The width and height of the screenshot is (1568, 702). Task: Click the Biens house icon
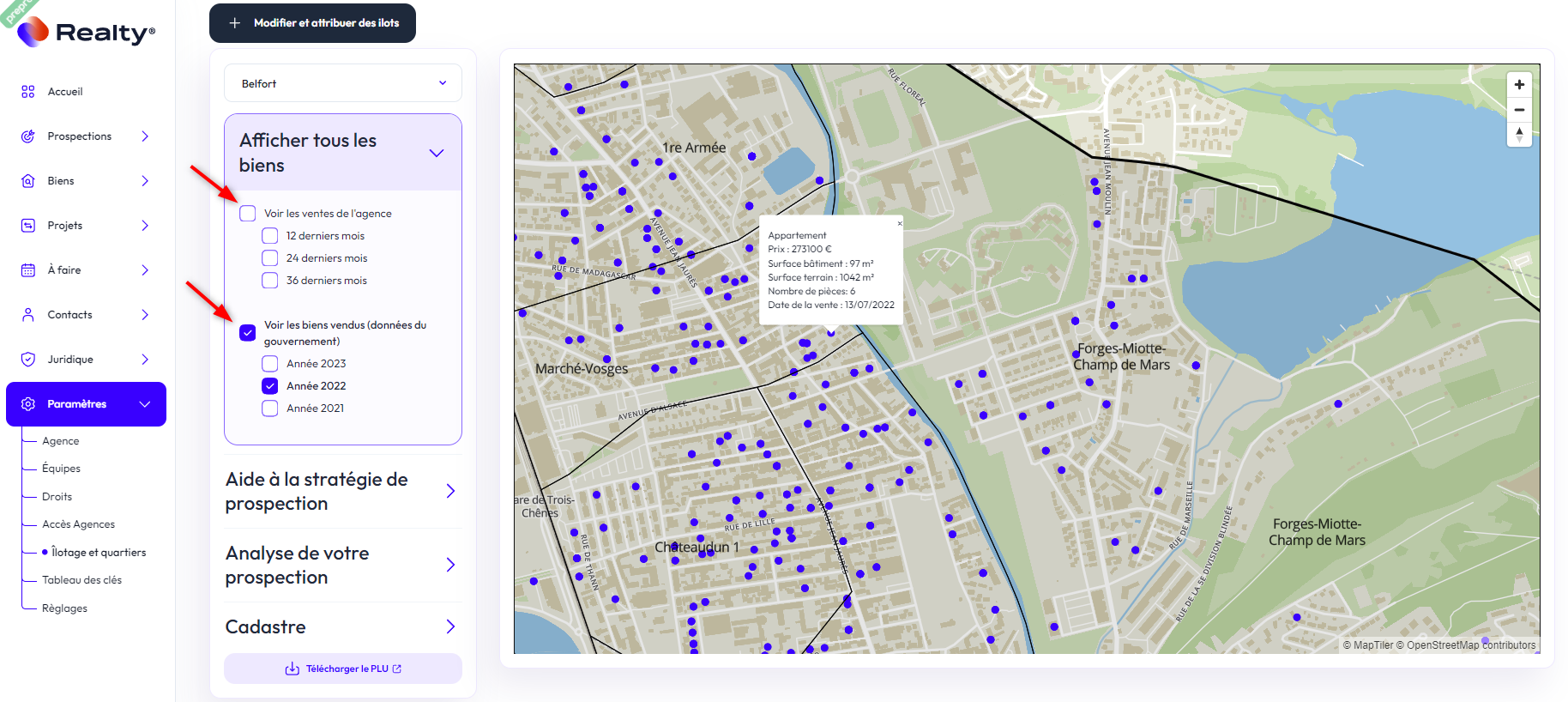[x=28, y=181]
